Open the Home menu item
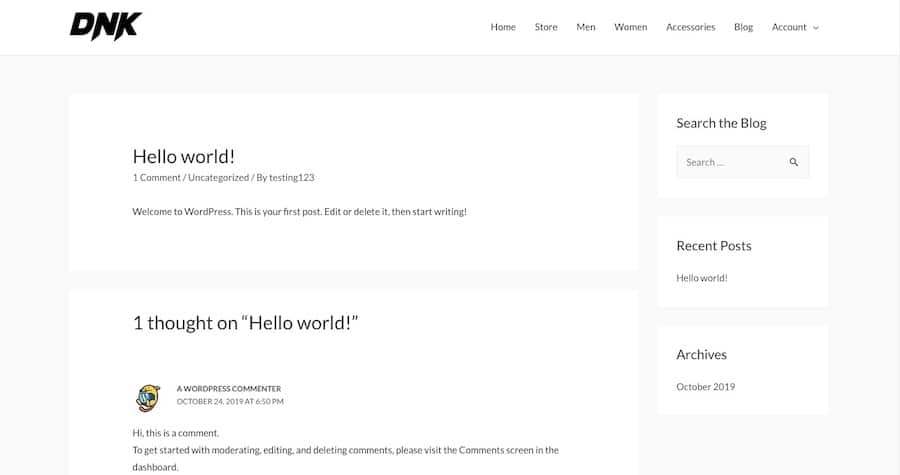Viewport: 900px width, 475px height. (x=503, y=27)
